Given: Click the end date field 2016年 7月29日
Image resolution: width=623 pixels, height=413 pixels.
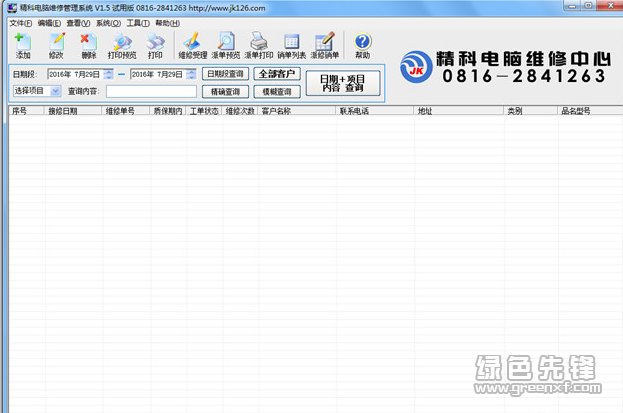Looking at the screenshot, I should [158, 74].
